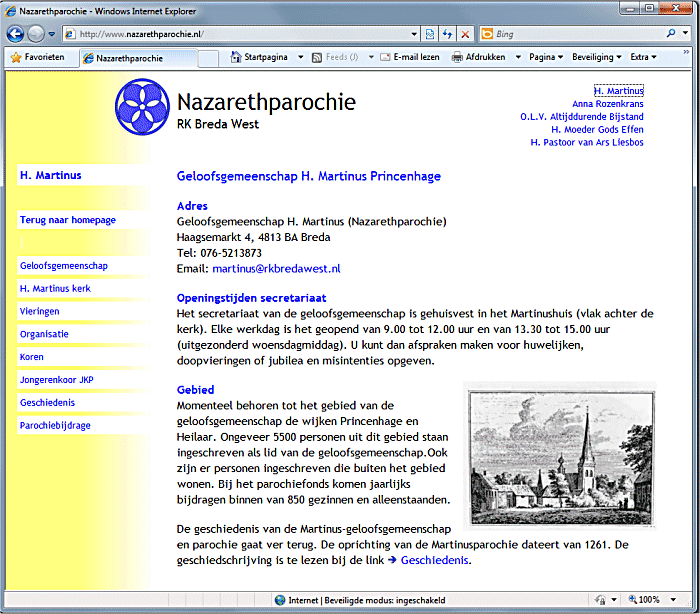
Task: Select the Nazarethparochie tab
Action: (x=138, y=58)
